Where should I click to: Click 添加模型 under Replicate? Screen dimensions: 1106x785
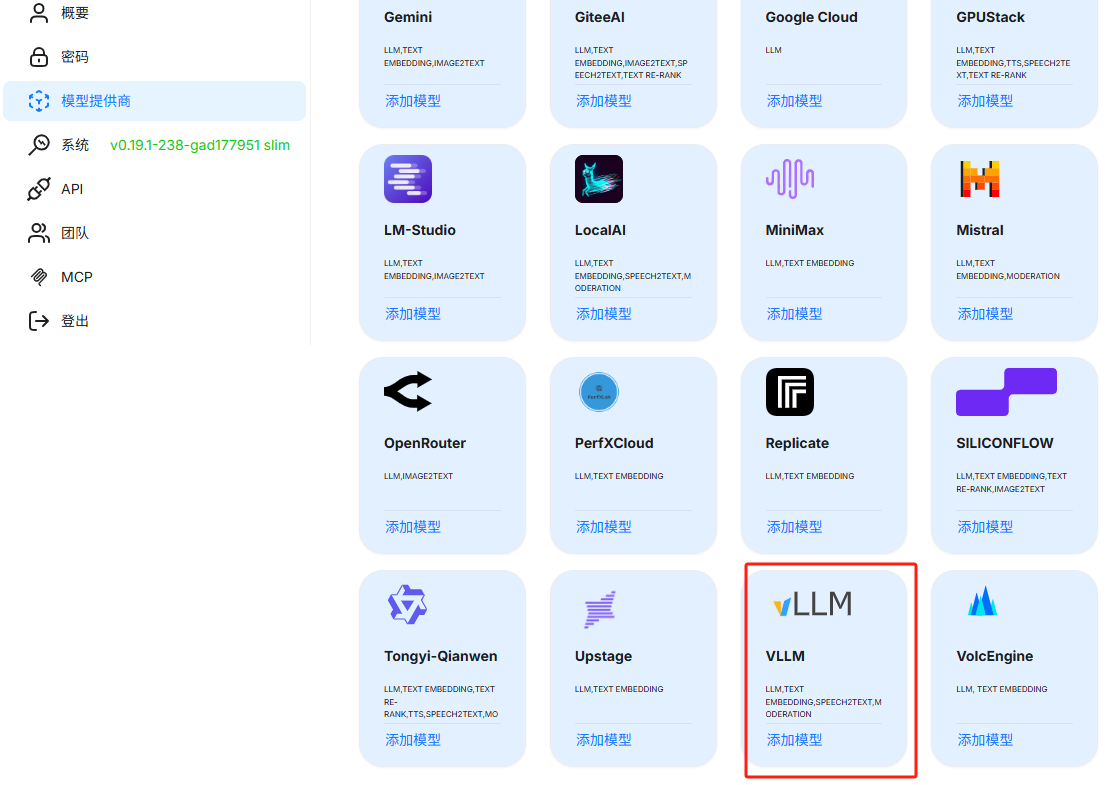click(795, 527)
